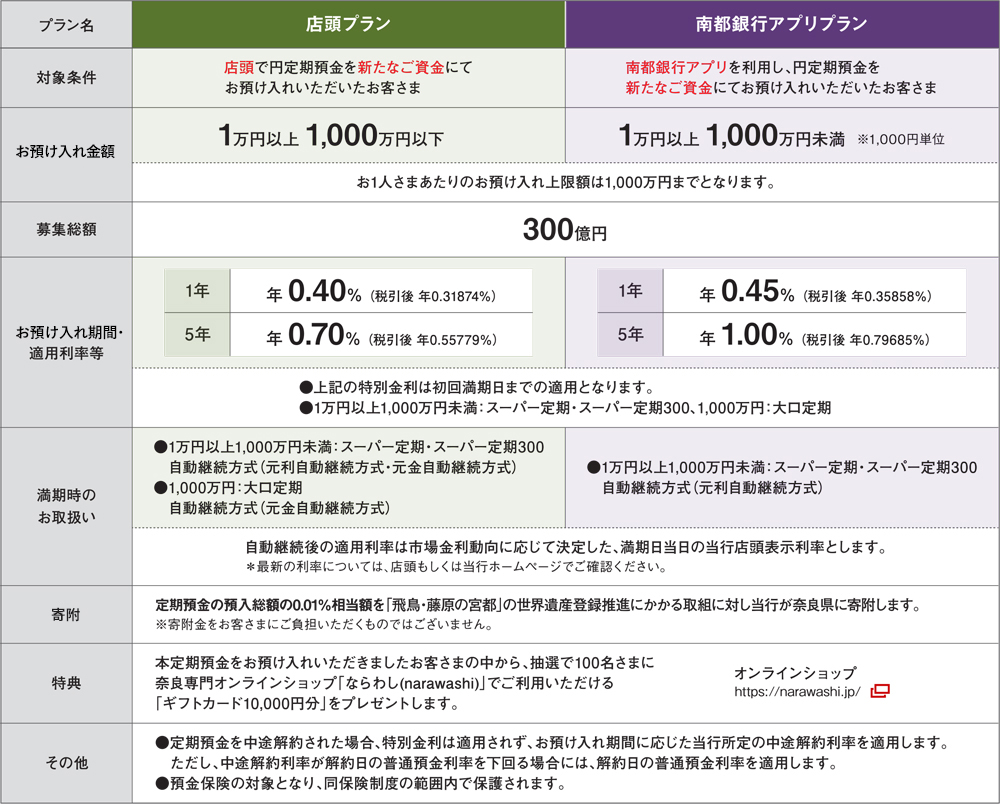Select the プラン名 header cell
Image resolution: width=1000 pixels, height=804 pixels.
(66, 24)
